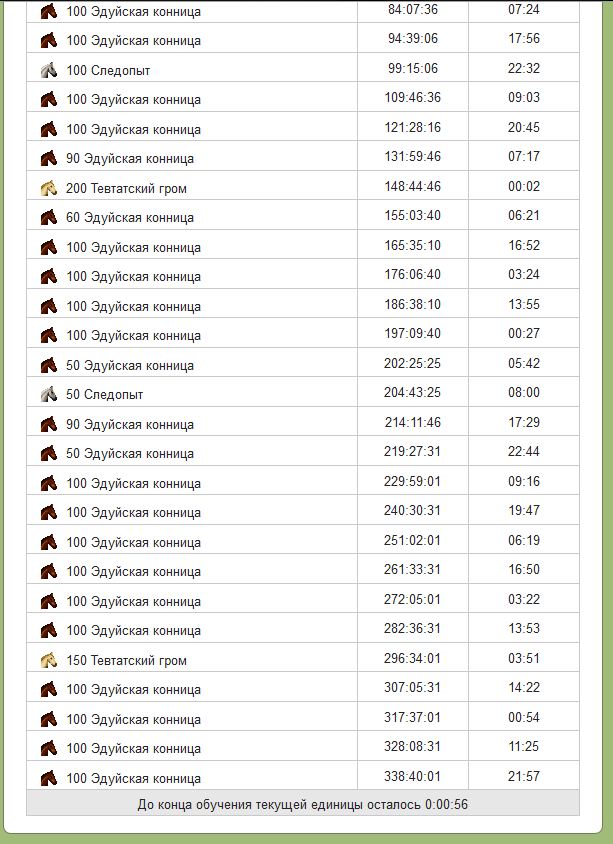The width and height of the screenshot is (613, 844).
Task: Click the finish time 00:02
Action: 524,186
